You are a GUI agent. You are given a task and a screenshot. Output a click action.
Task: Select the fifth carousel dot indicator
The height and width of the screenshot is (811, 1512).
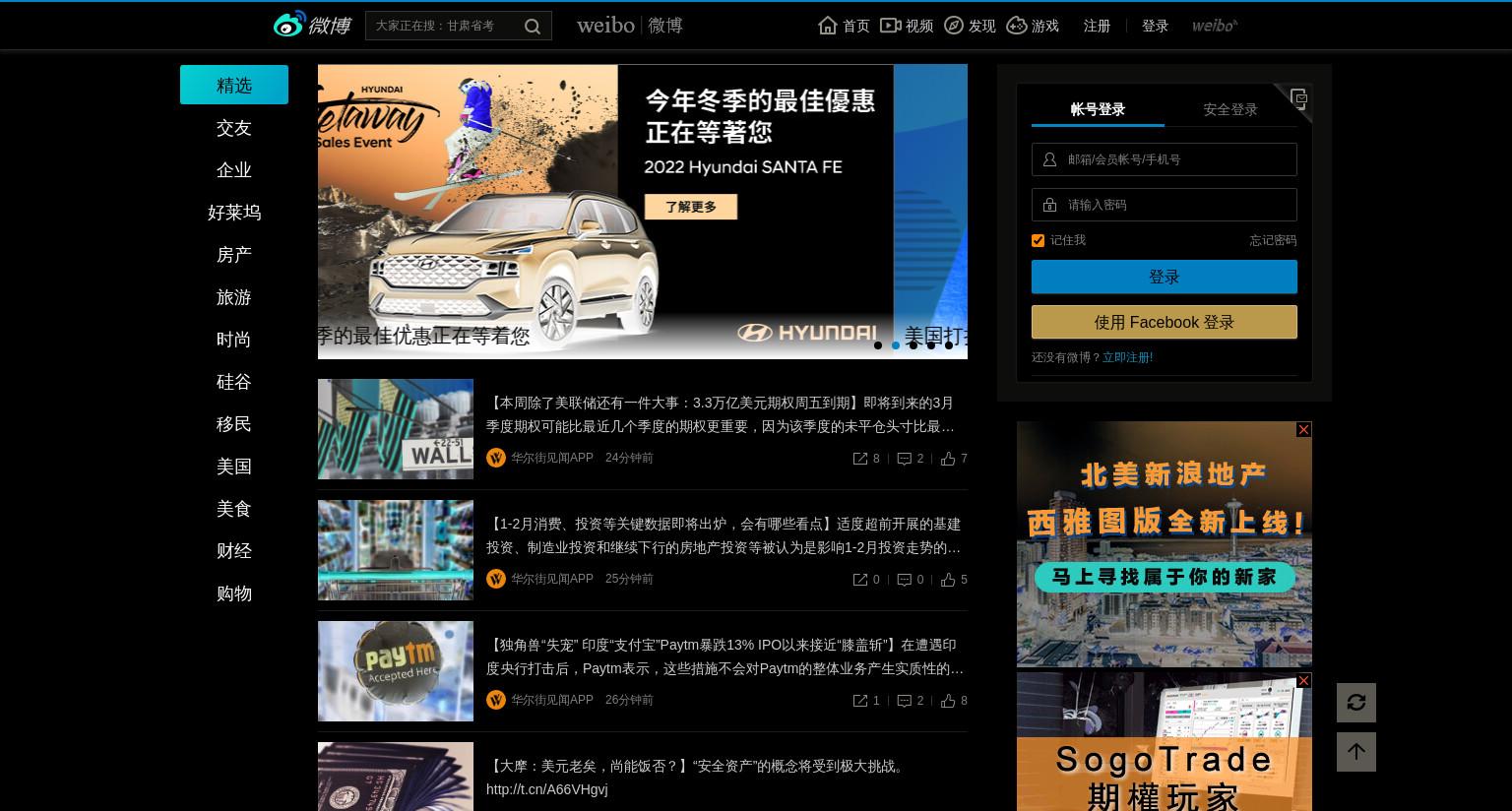pyautogui.click(x=949, y=345)
